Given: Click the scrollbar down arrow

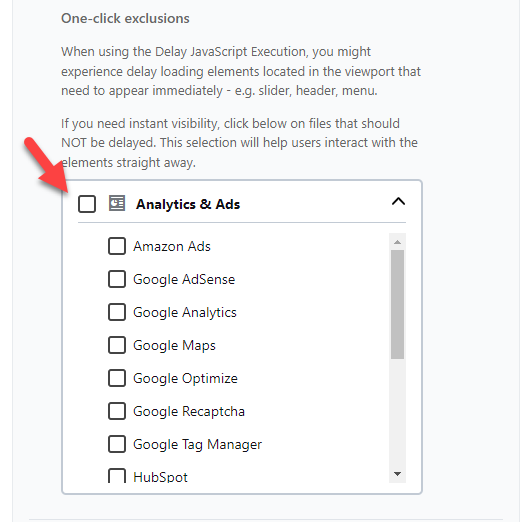Looking at the screenshot, I should 397,474.
